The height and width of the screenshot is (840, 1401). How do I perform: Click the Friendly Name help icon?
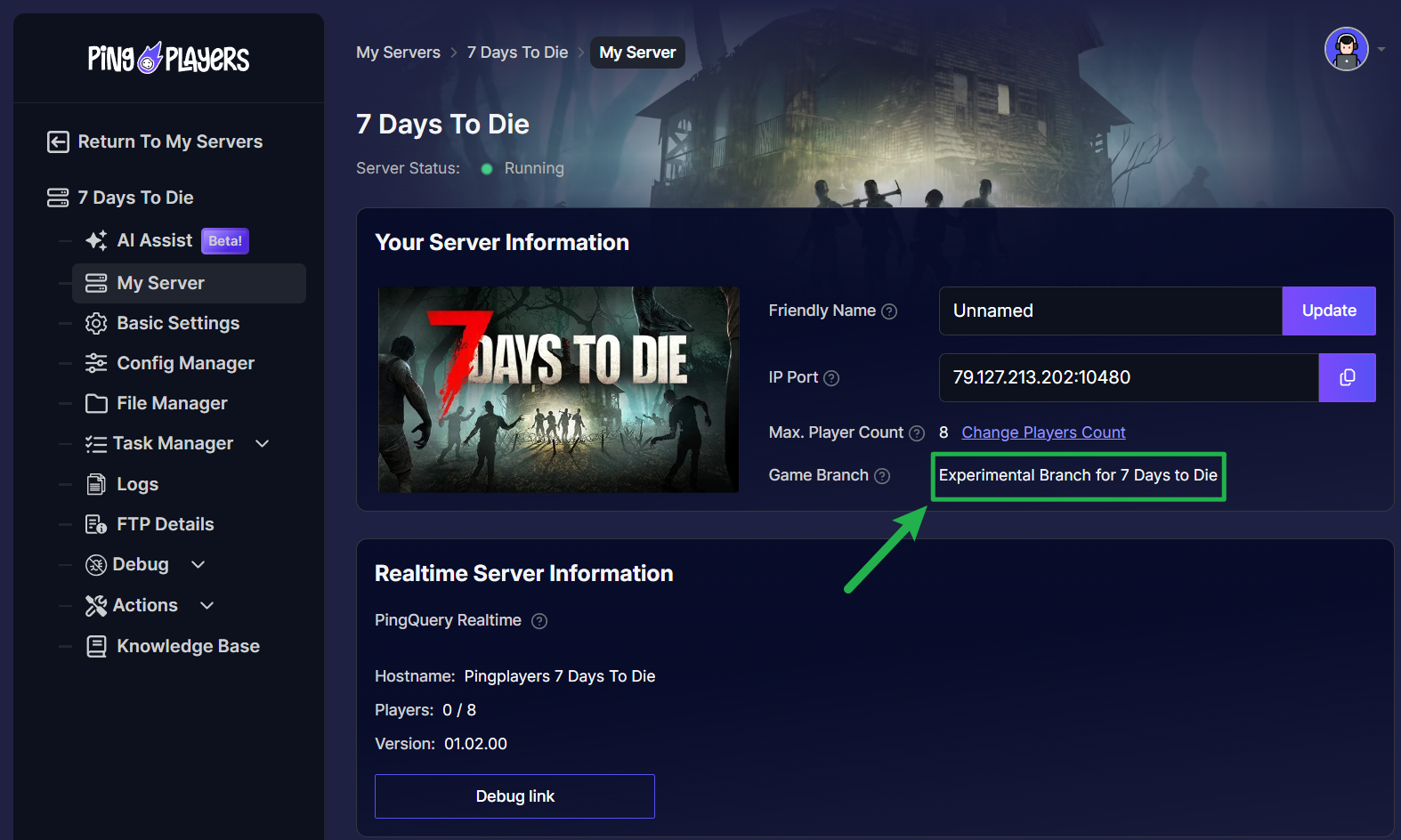pyautogui.click(x=889, y=311)
